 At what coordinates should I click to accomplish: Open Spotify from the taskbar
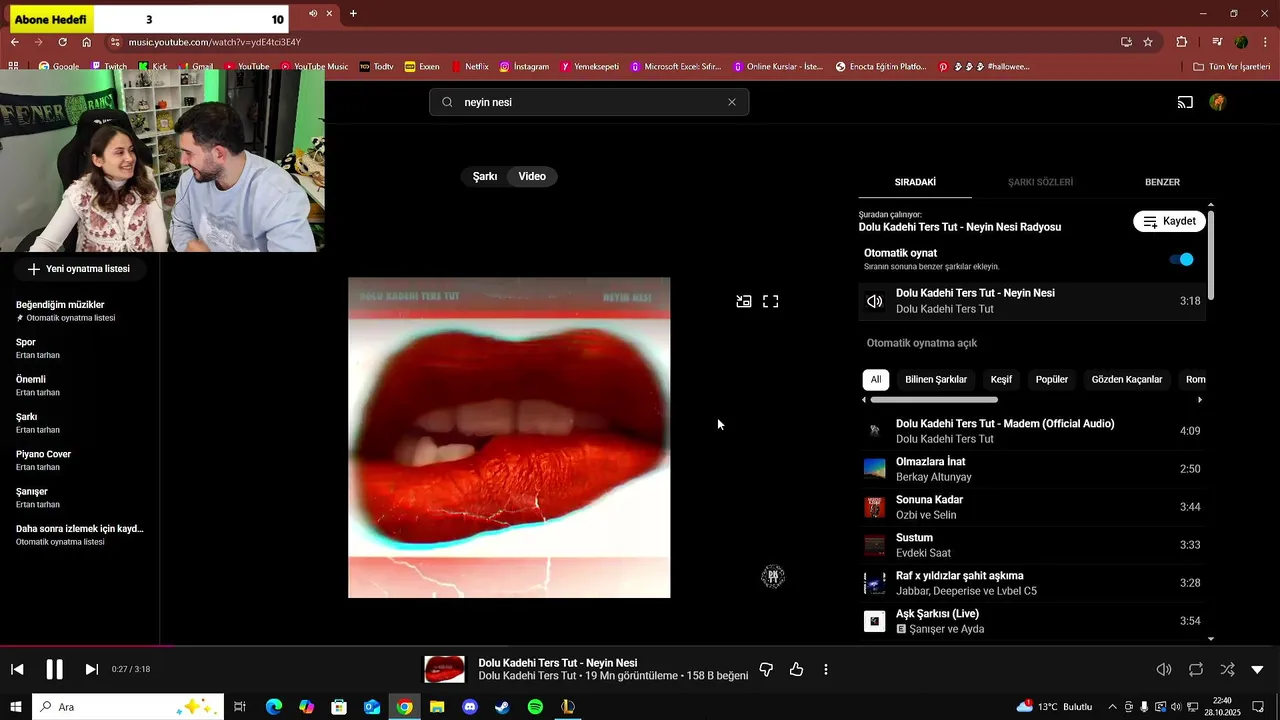point(535,707)
